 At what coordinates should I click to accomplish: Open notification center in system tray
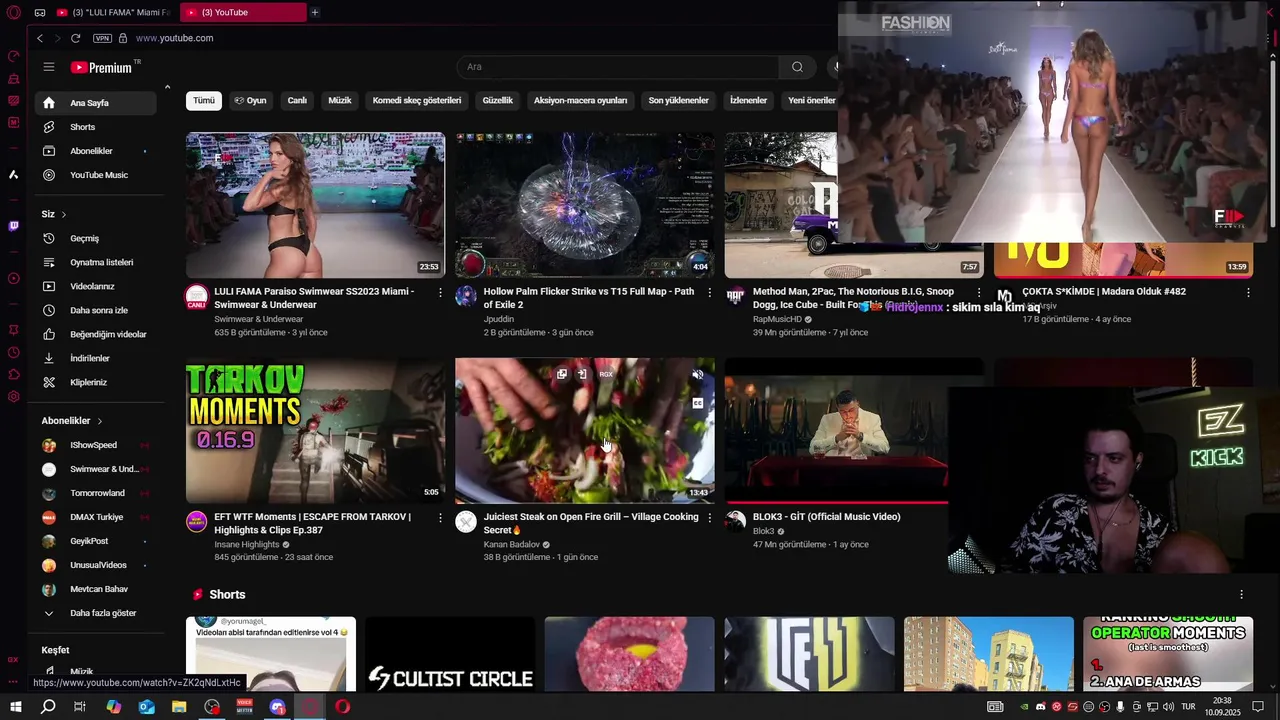1258,707
